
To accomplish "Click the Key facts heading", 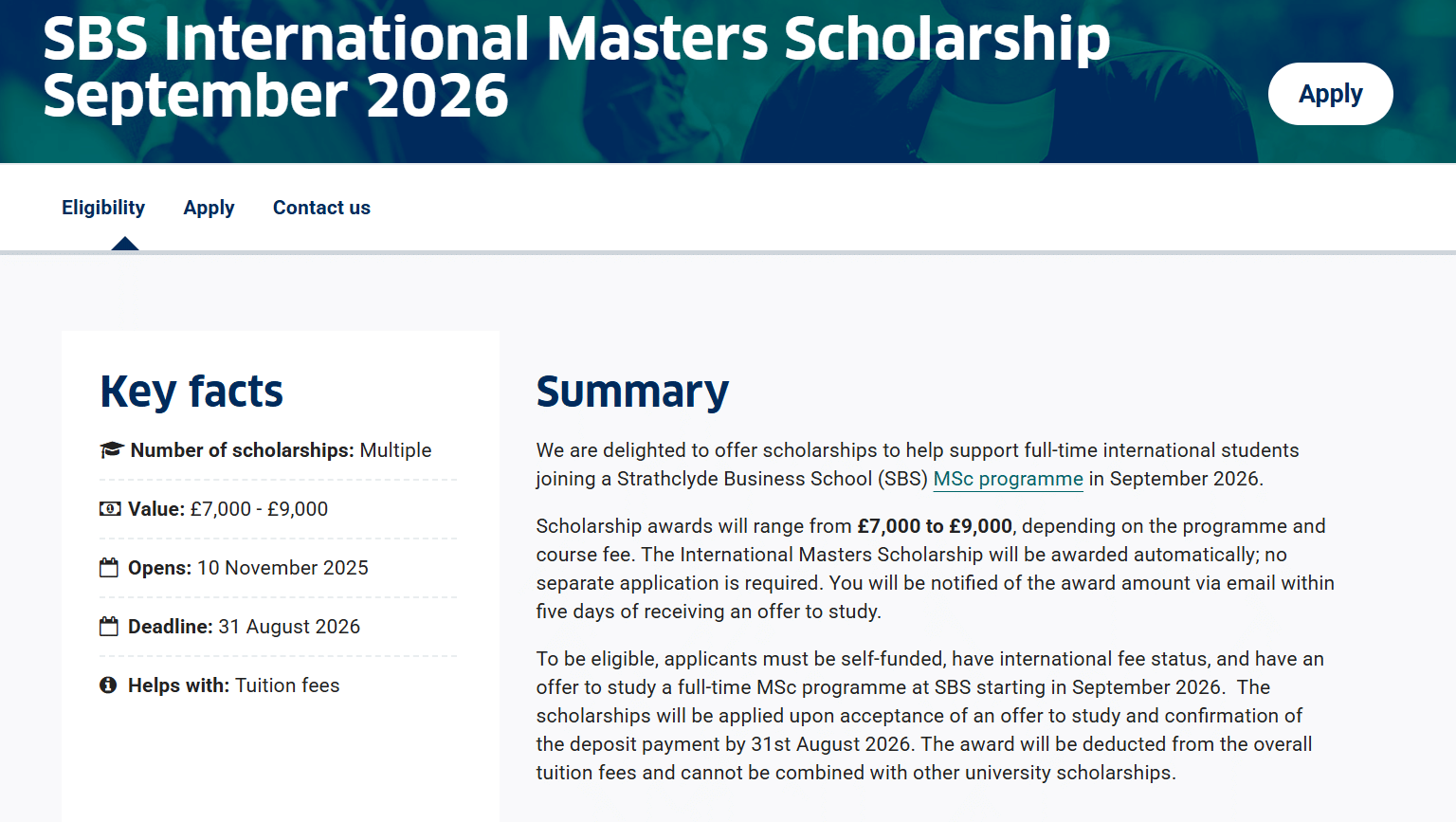I will pyautogui.click(x=191, y=391).
